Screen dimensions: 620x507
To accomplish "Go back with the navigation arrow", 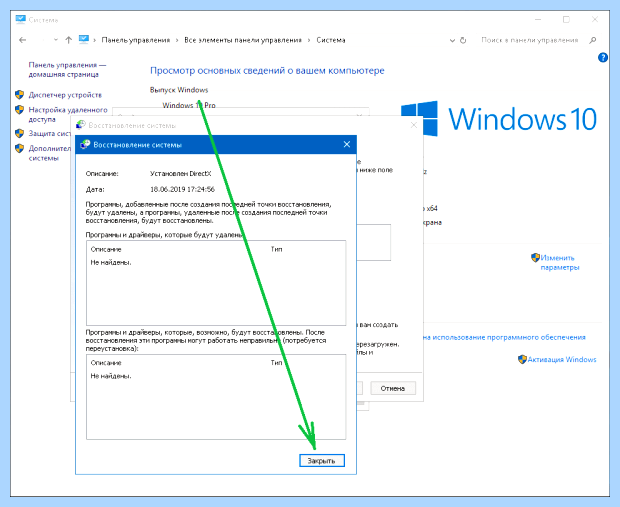I will tap(23, 40).
